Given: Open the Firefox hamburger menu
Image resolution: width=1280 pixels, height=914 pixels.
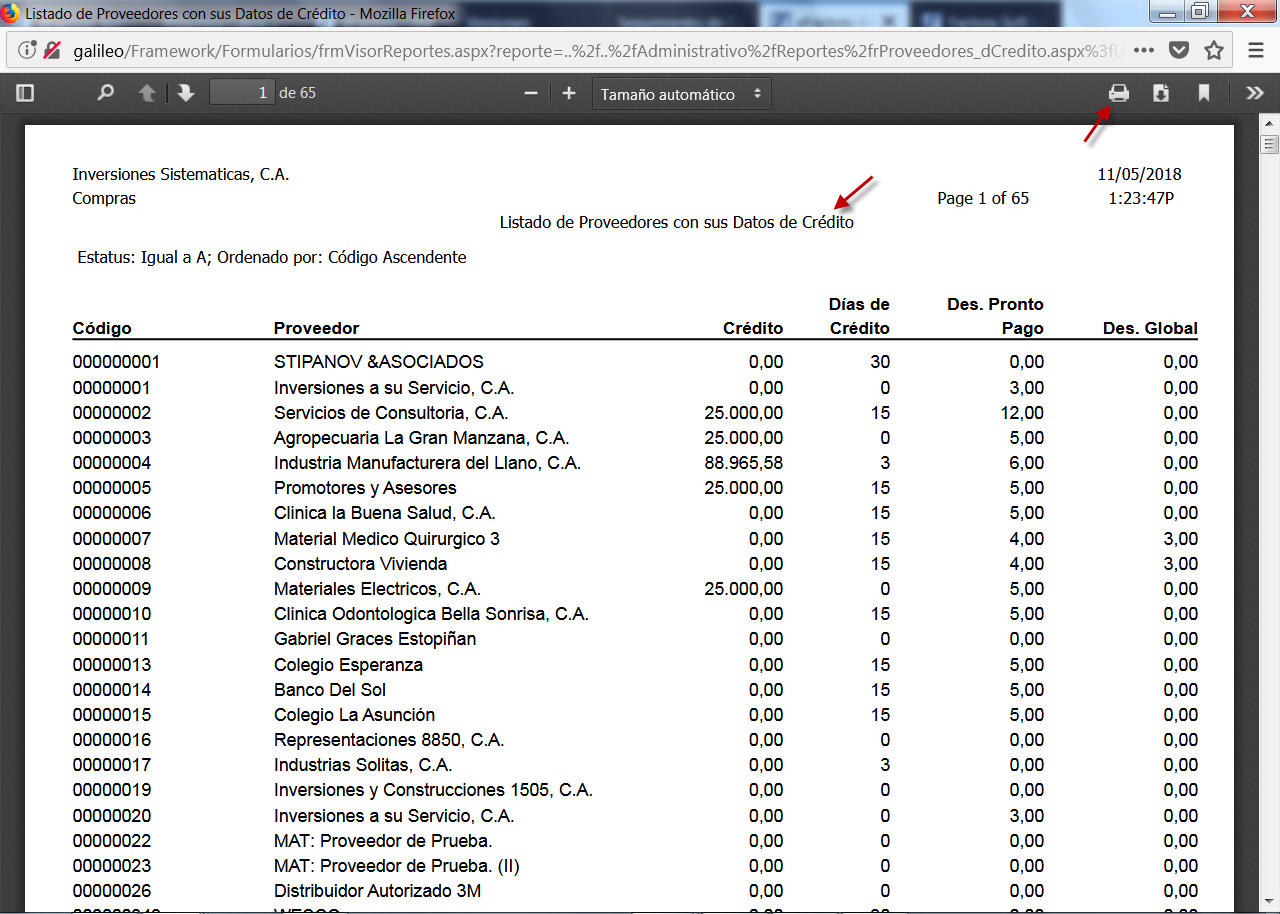Looking at the screenshot, I should click(x=1257, y=50).
